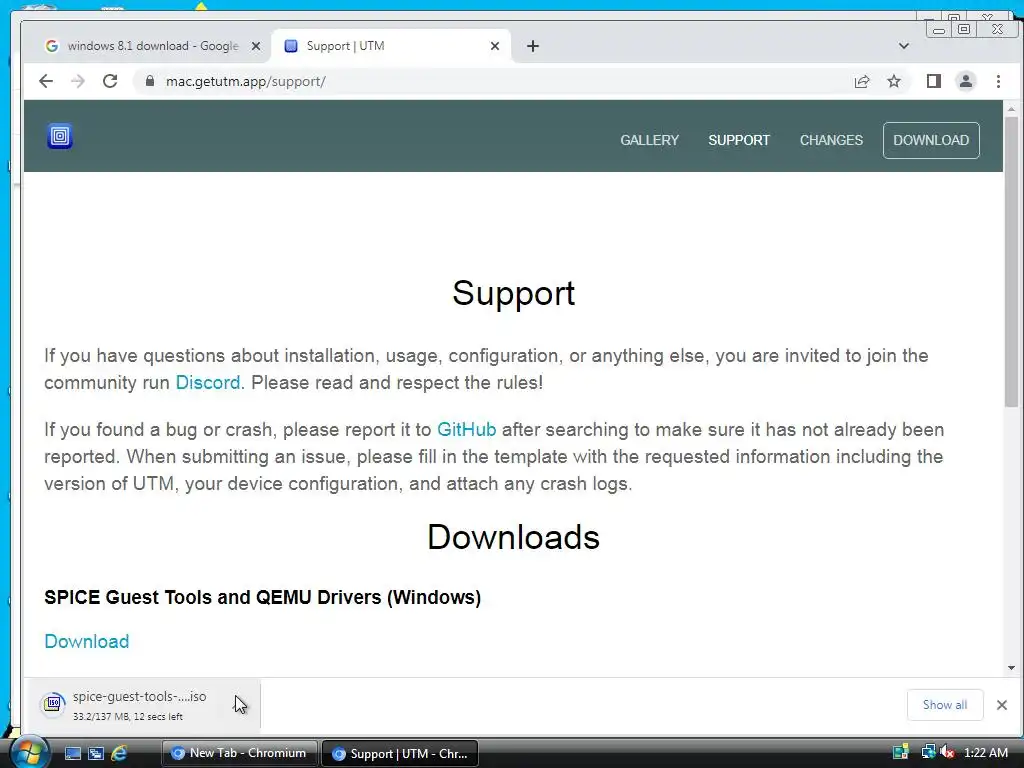1024x768 pixels.
Task: Select Support | UTM taskbar button
Action: (400, 753)
